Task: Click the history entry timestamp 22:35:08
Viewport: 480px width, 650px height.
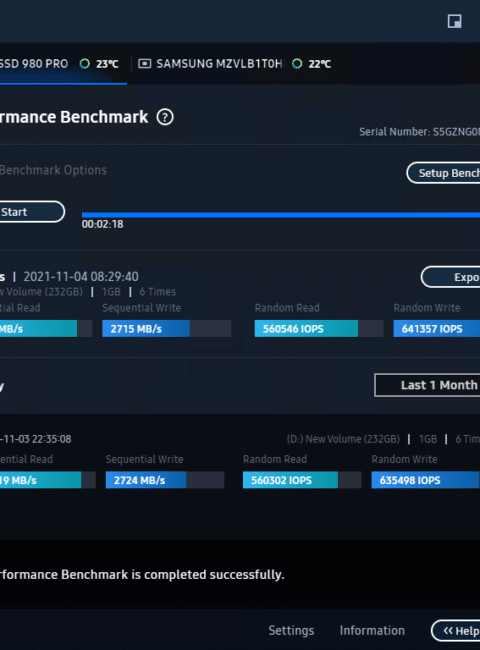Action: [35, 439]
